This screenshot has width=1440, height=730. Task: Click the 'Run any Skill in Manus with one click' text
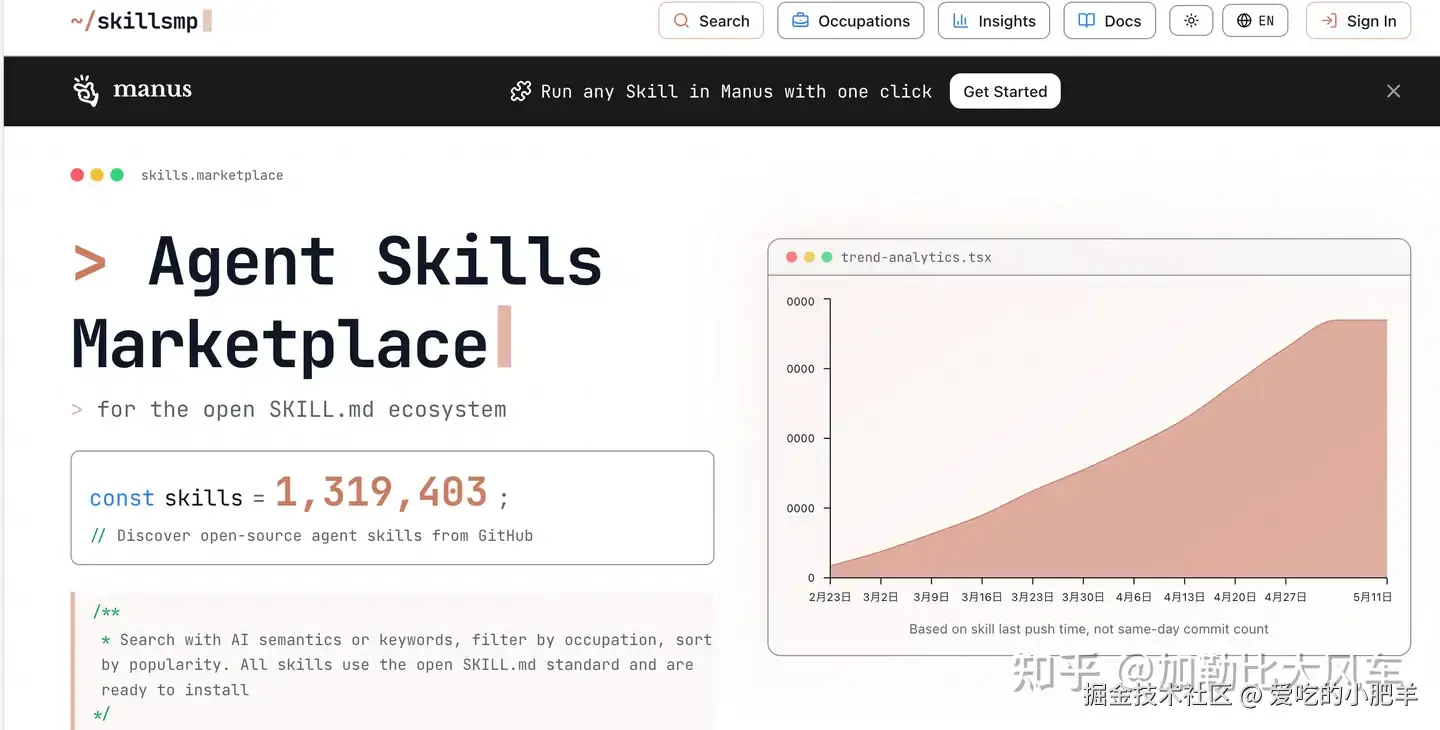(x=736, y=91)
